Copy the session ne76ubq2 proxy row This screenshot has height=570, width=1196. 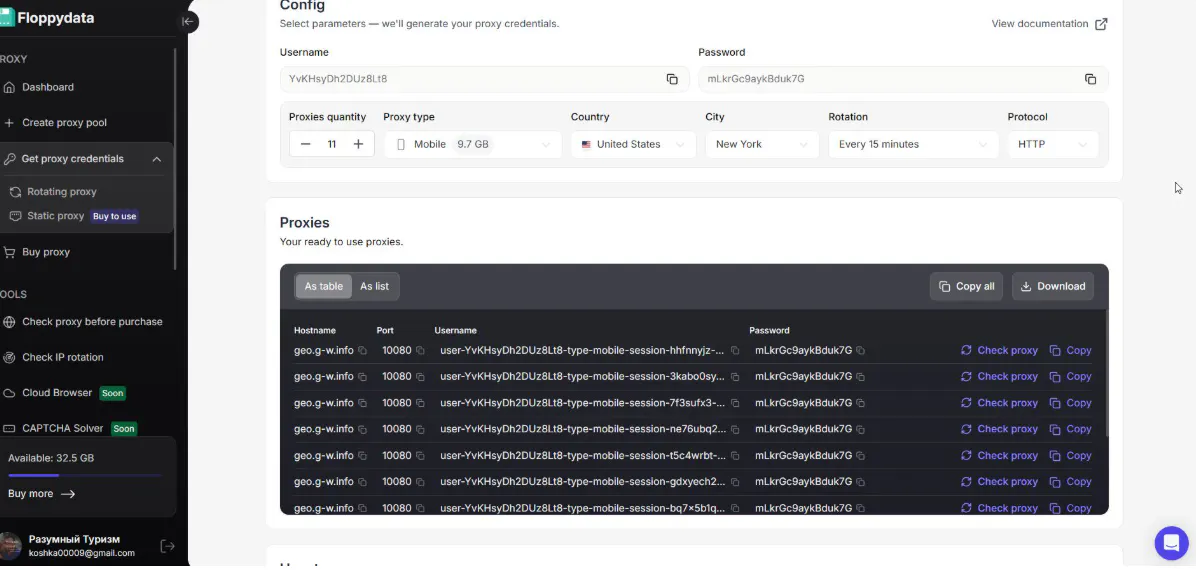(1071, 429)
